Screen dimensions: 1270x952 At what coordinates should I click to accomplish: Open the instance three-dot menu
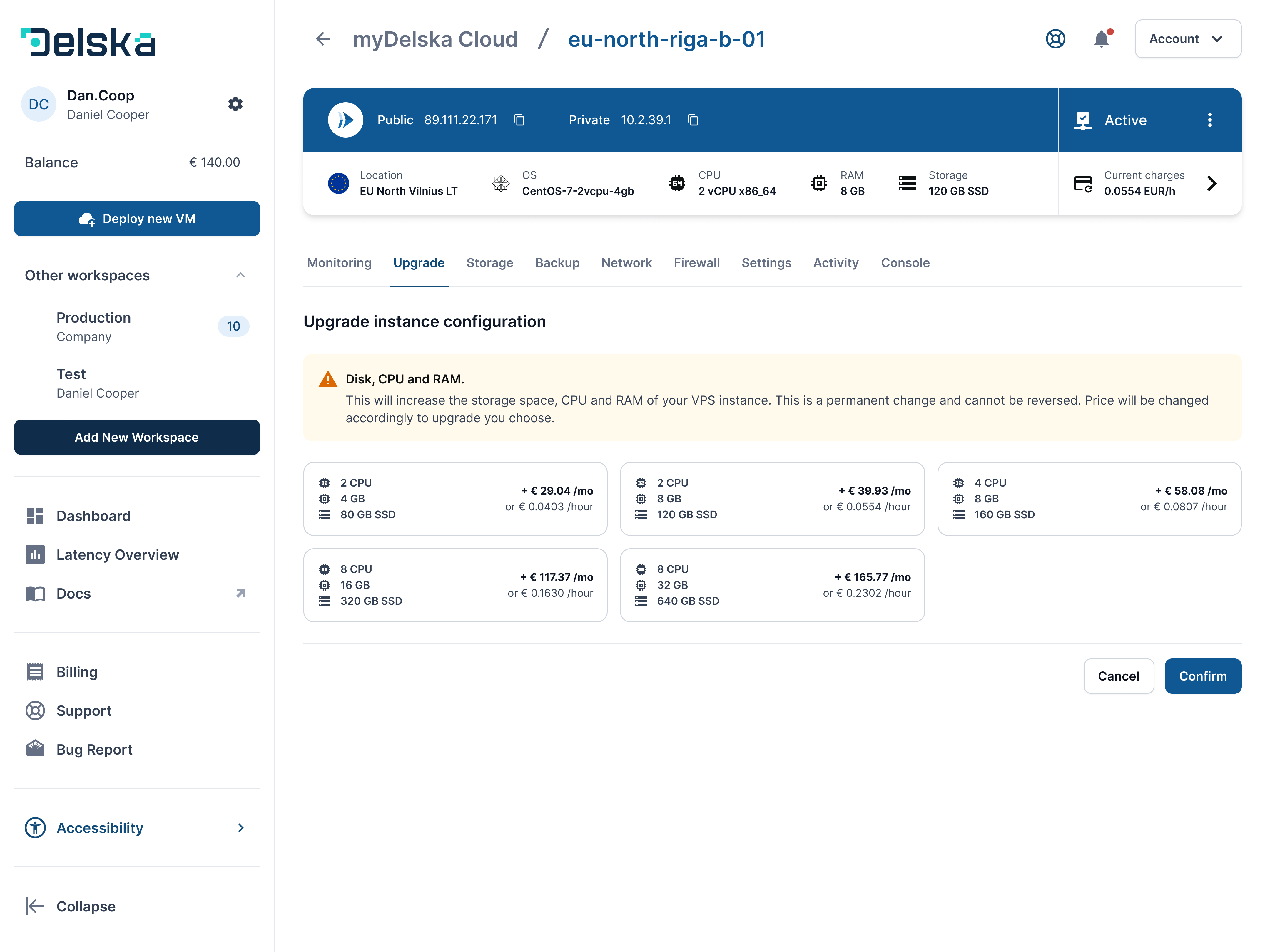1210,120
